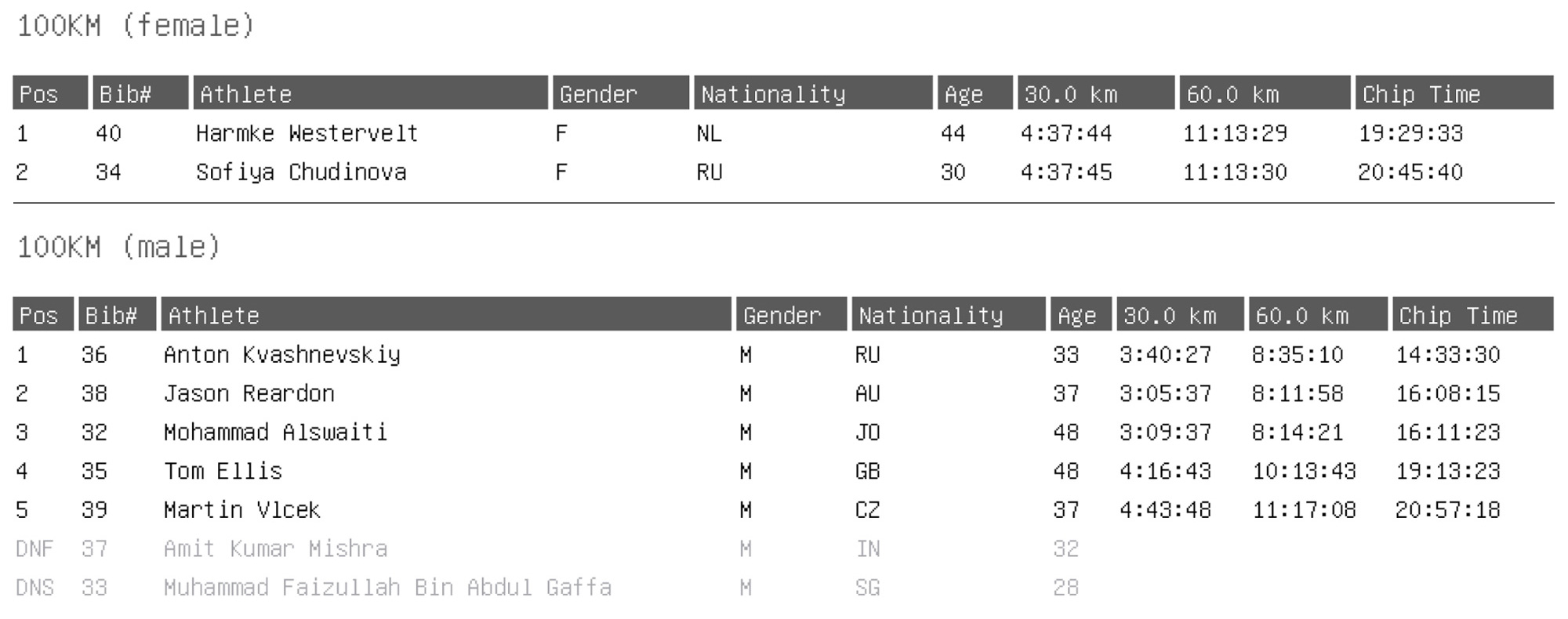Viewport: 1568px width, 619px height.
Task: Click on Tom Ellis
Action: [223, 471]
